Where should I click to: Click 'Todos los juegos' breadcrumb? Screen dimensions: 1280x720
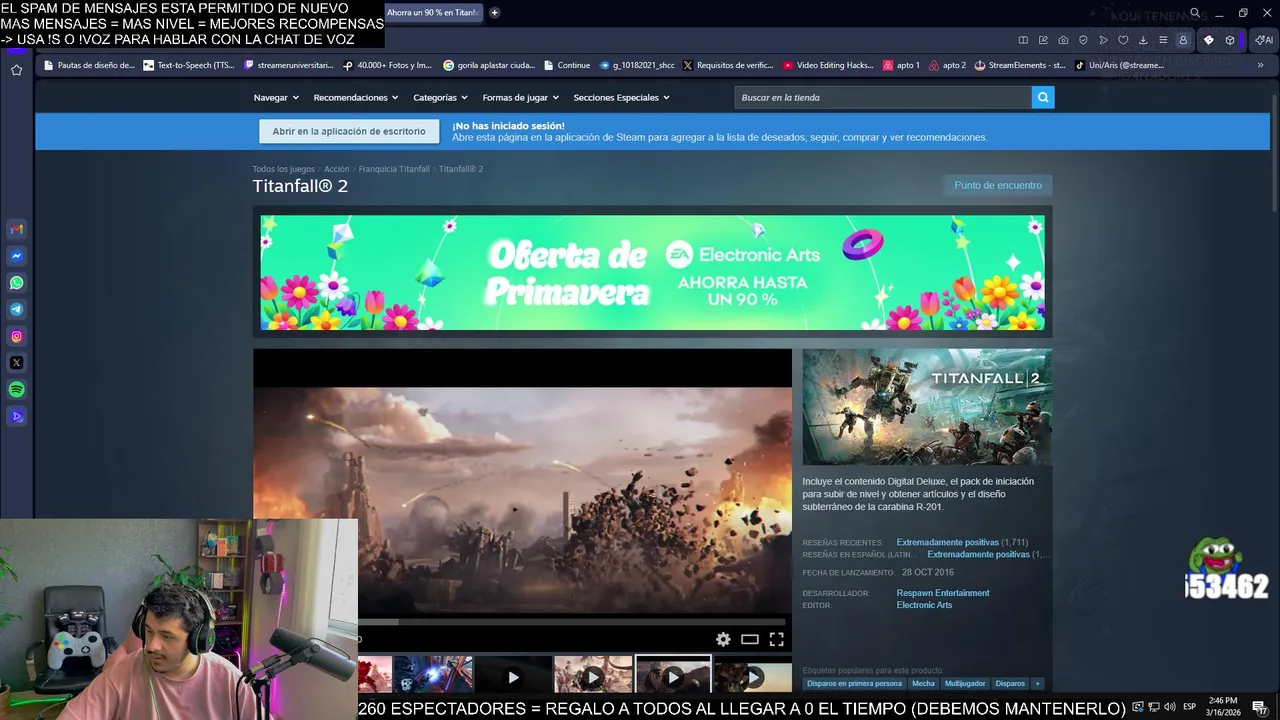pos(283,169)
